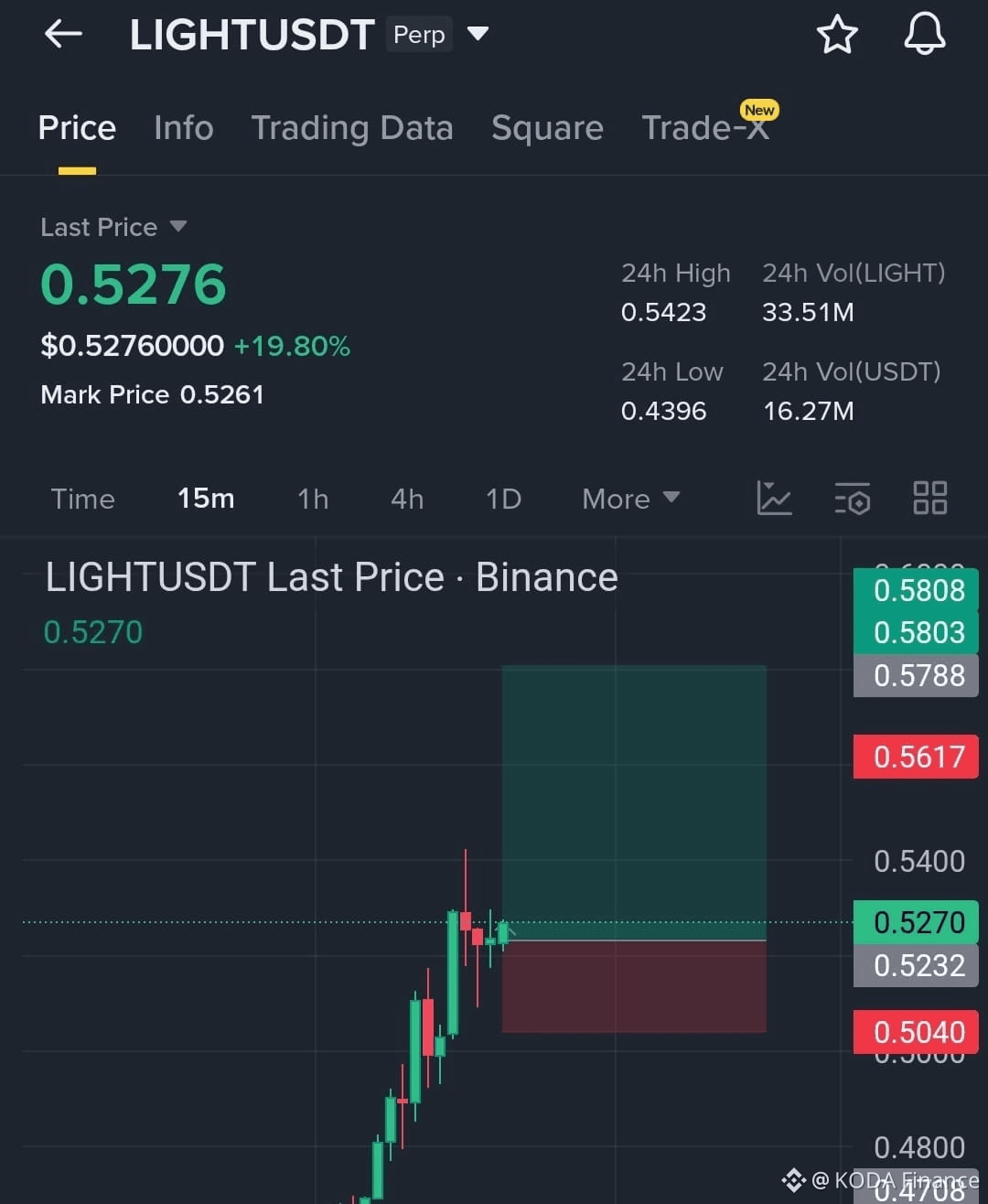Viewport: 988px width, 1204px height.
Task: Tap the back arrow to exit the chart
Action: 62,34
